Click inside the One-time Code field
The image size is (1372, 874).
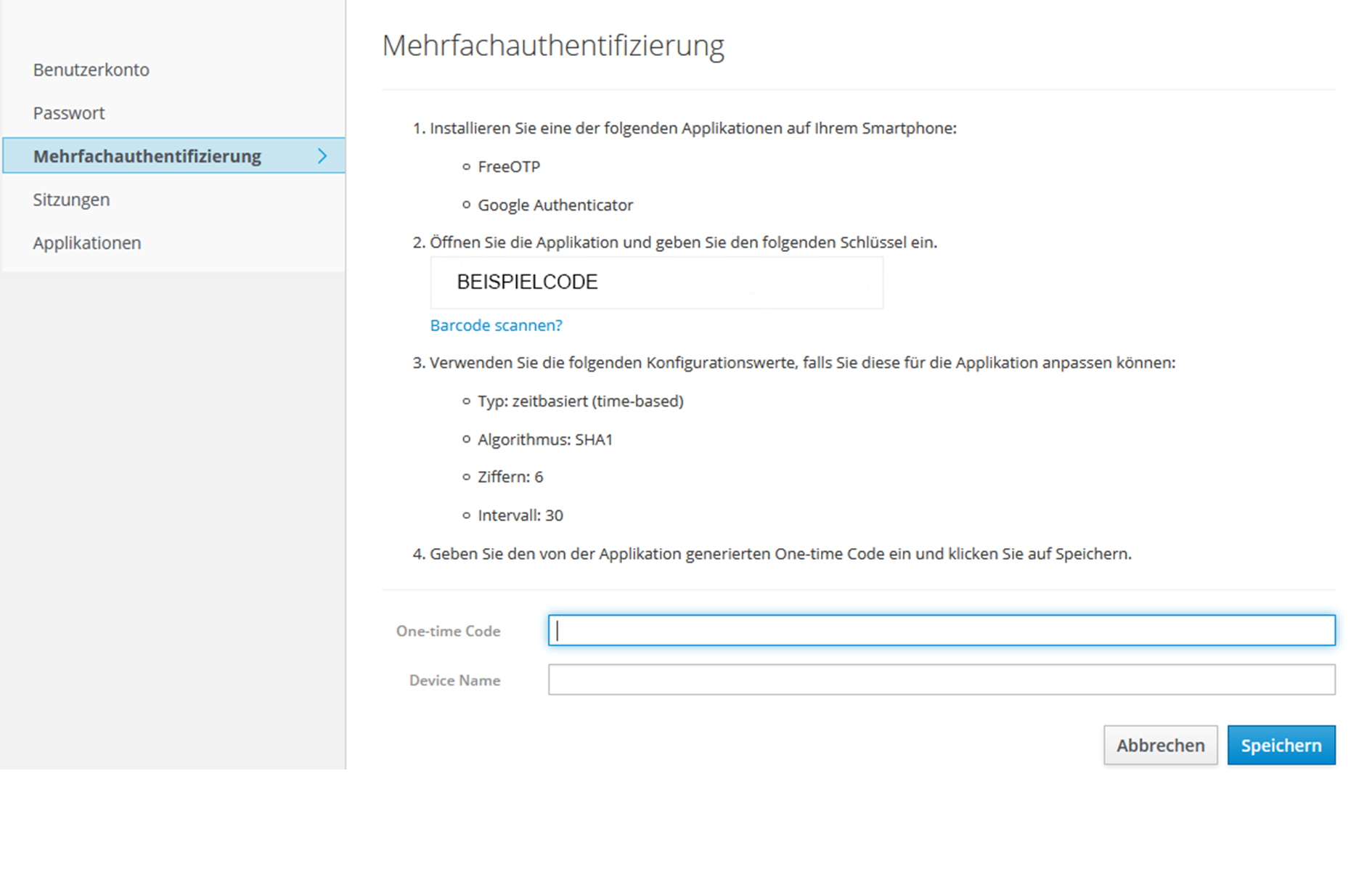(942, 630)
